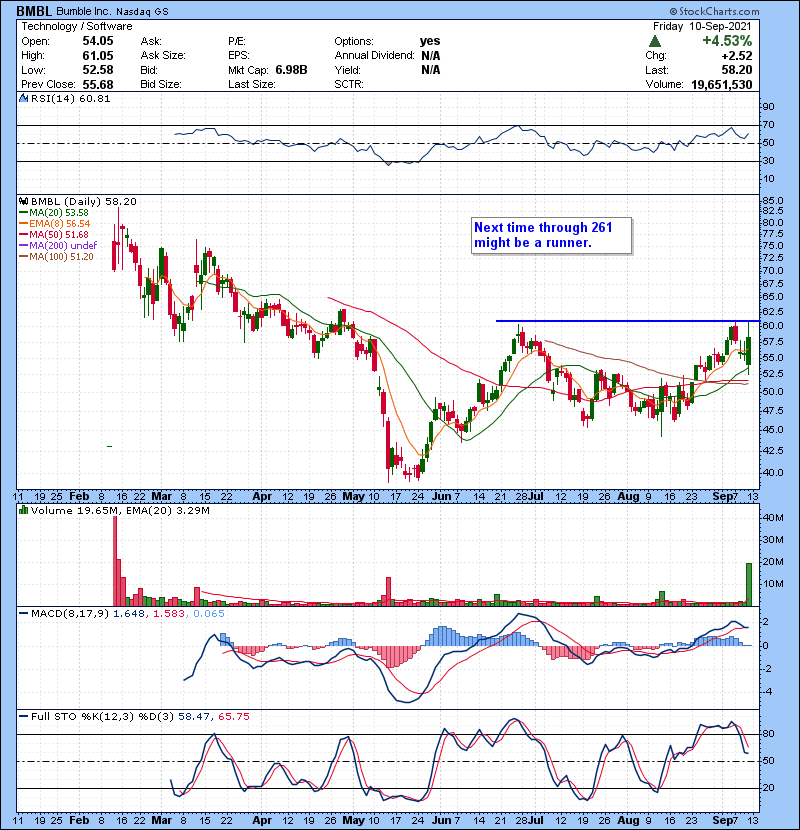
Task: Click the High price 61.05
Action: tap(97, 55)
